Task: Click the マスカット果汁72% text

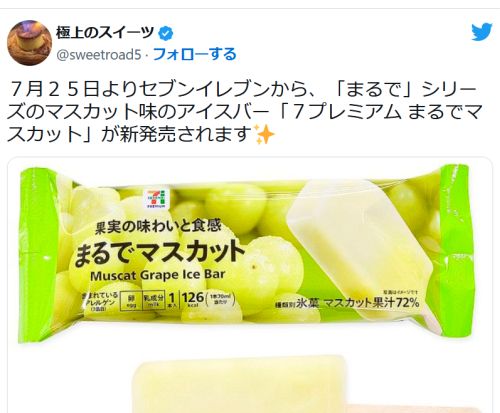Action: pos(371,302)
